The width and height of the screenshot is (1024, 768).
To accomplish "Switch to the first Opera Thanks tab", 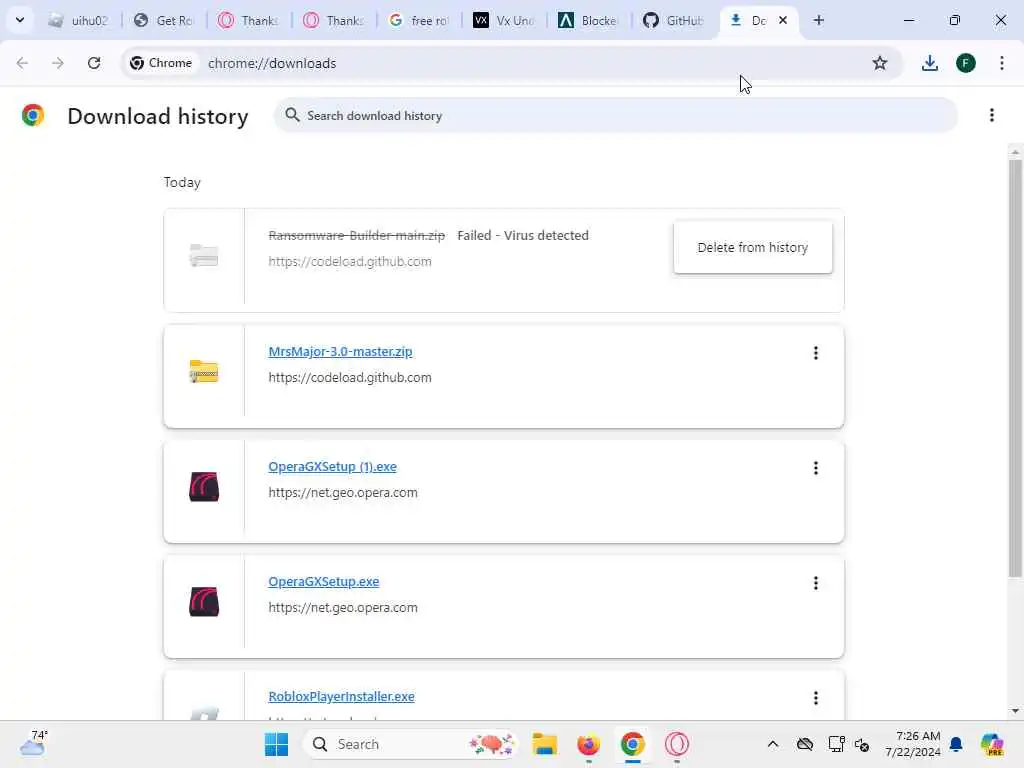I will [x=249, y=20].
